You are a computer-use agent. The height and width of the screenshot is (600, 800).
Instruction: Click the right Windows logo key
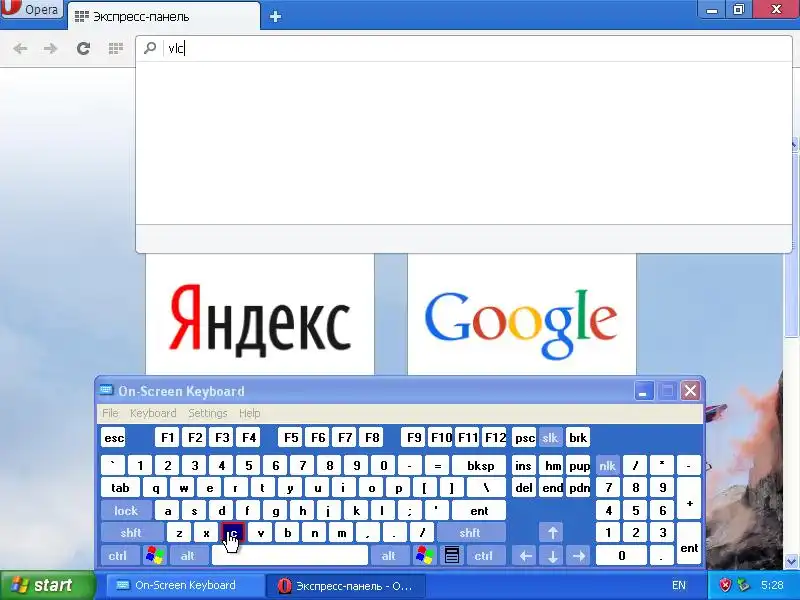point(424,556)
